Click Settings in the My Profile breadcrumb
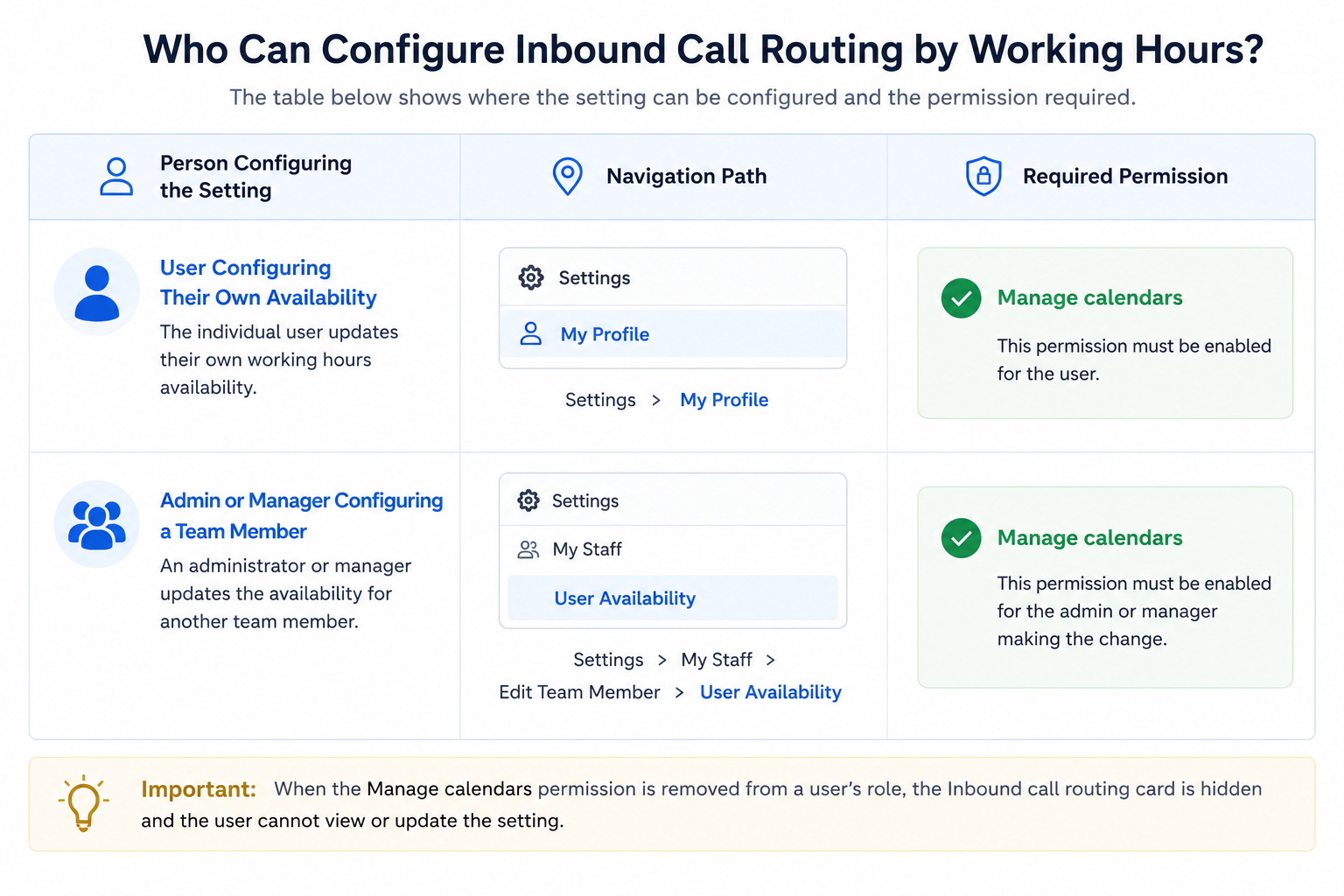The image size is (1344, 896). tap(600, 400)
